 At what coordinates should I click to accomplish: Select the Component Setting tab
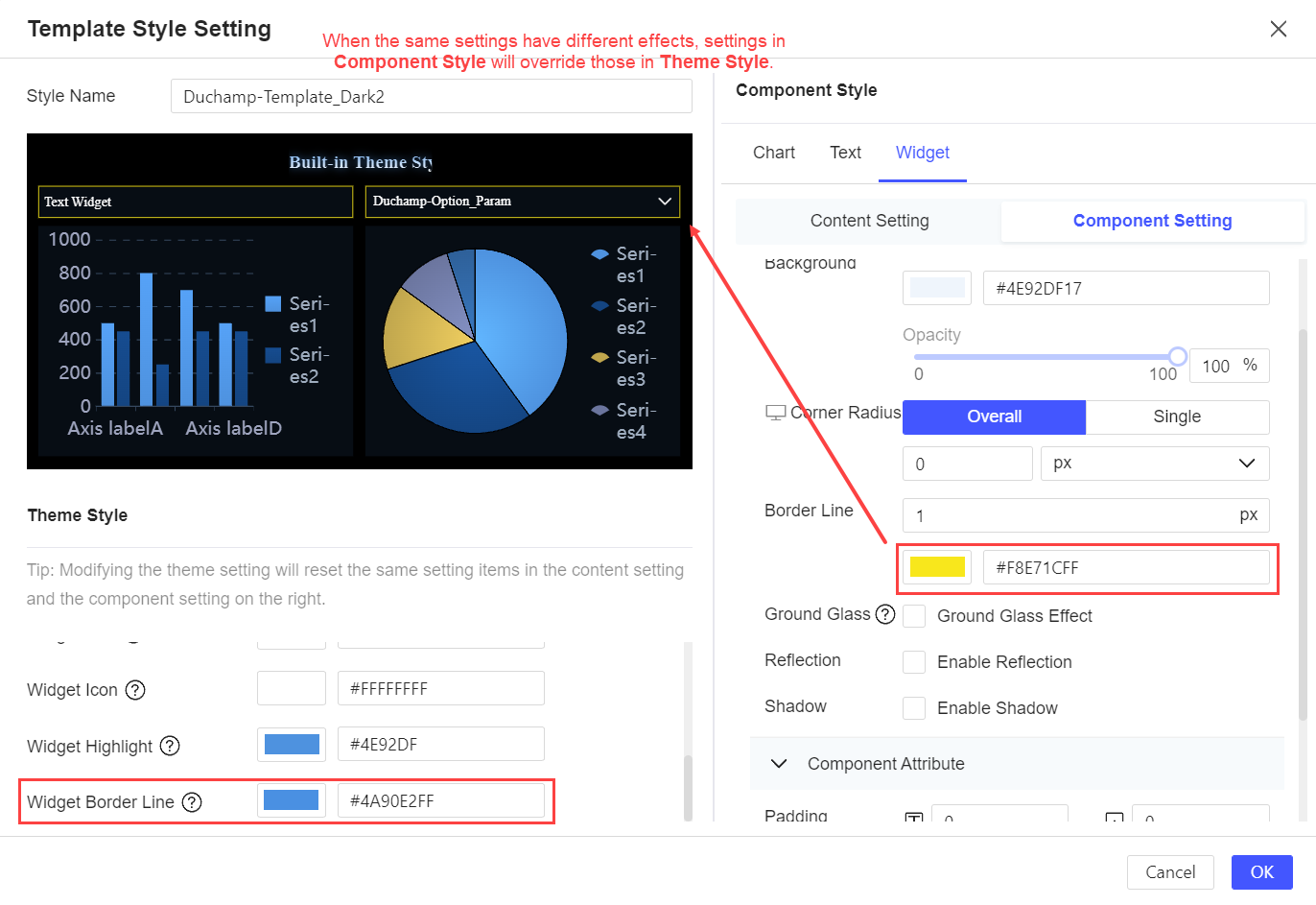[x=1152, y=221]
